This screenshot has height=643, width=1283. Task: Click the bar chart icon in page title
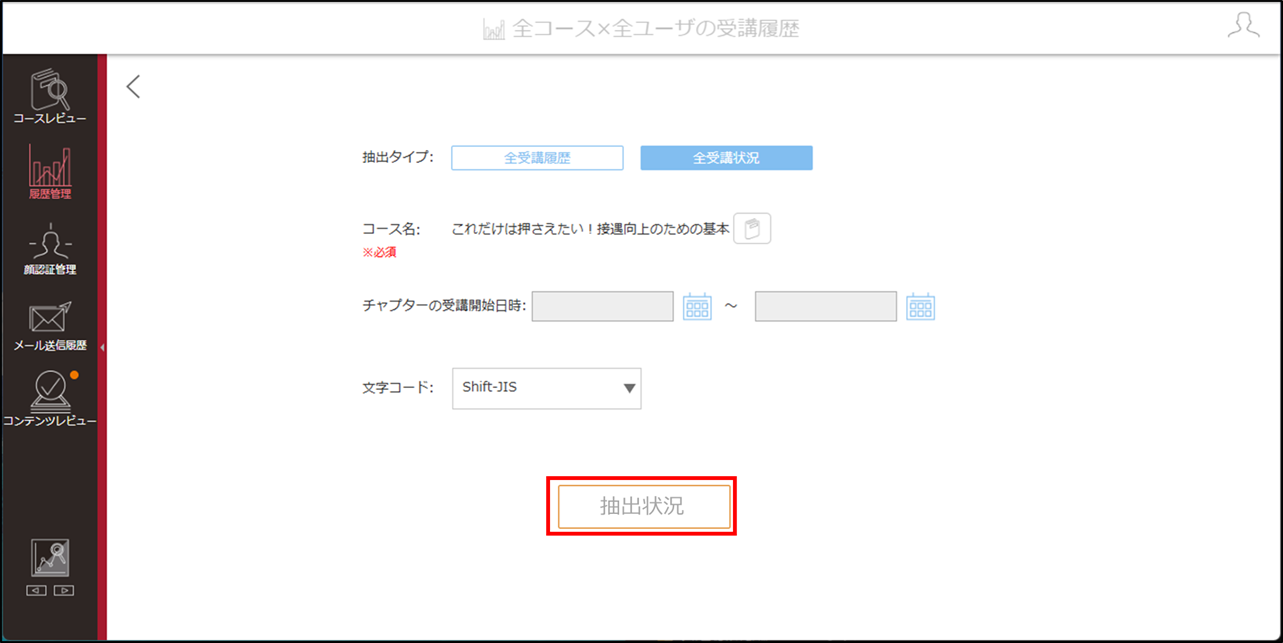tap(494, 29)
